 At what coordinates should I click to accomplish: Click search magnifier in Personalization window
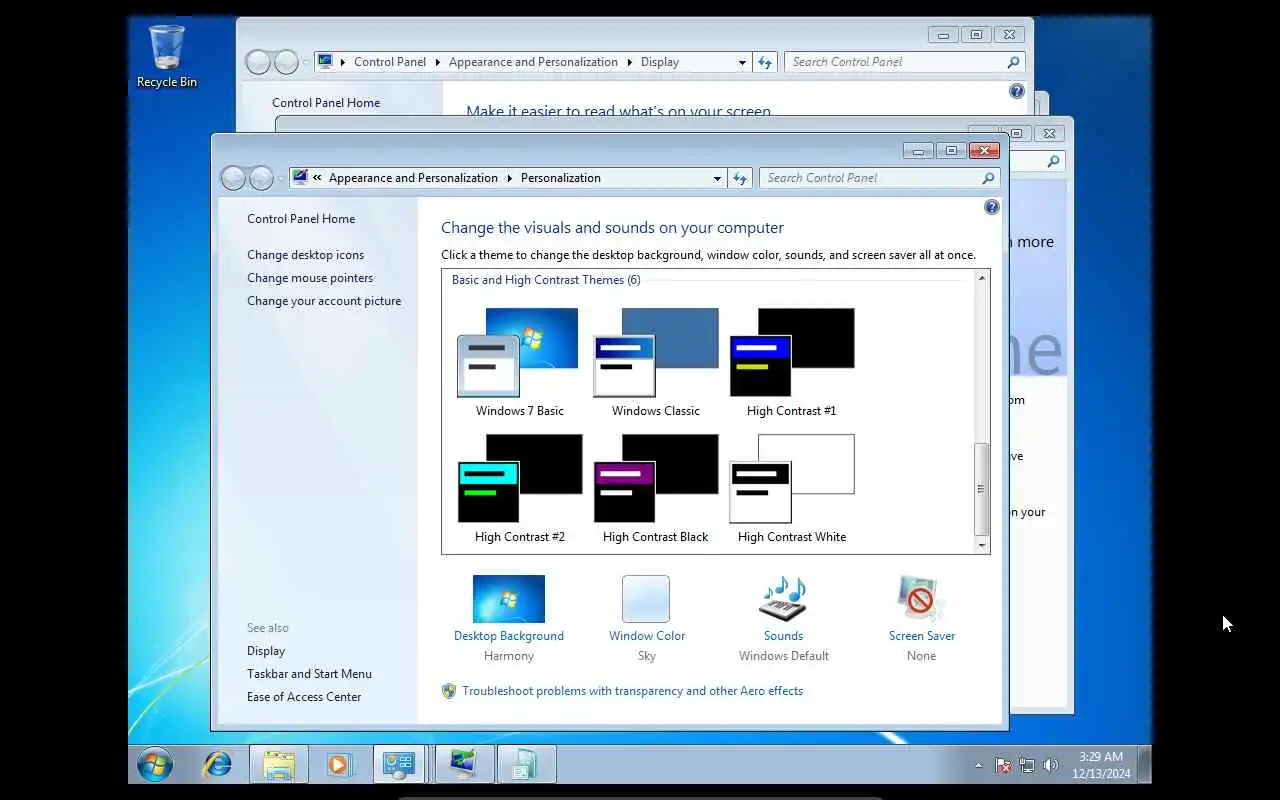pyautogui.click(x=988, y=178)
